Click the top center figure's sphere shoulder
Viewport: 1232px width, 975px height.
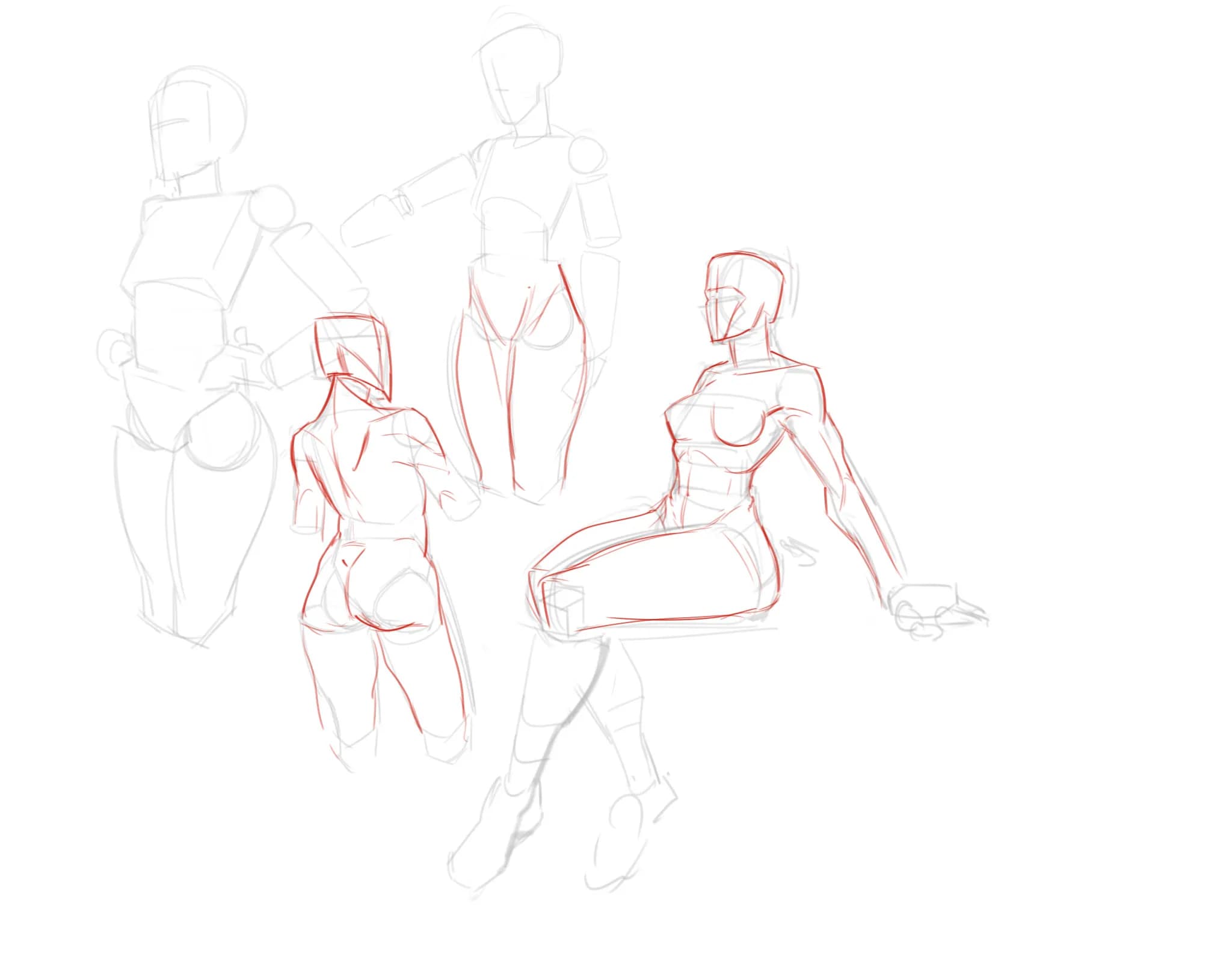[x=587, y=155]
